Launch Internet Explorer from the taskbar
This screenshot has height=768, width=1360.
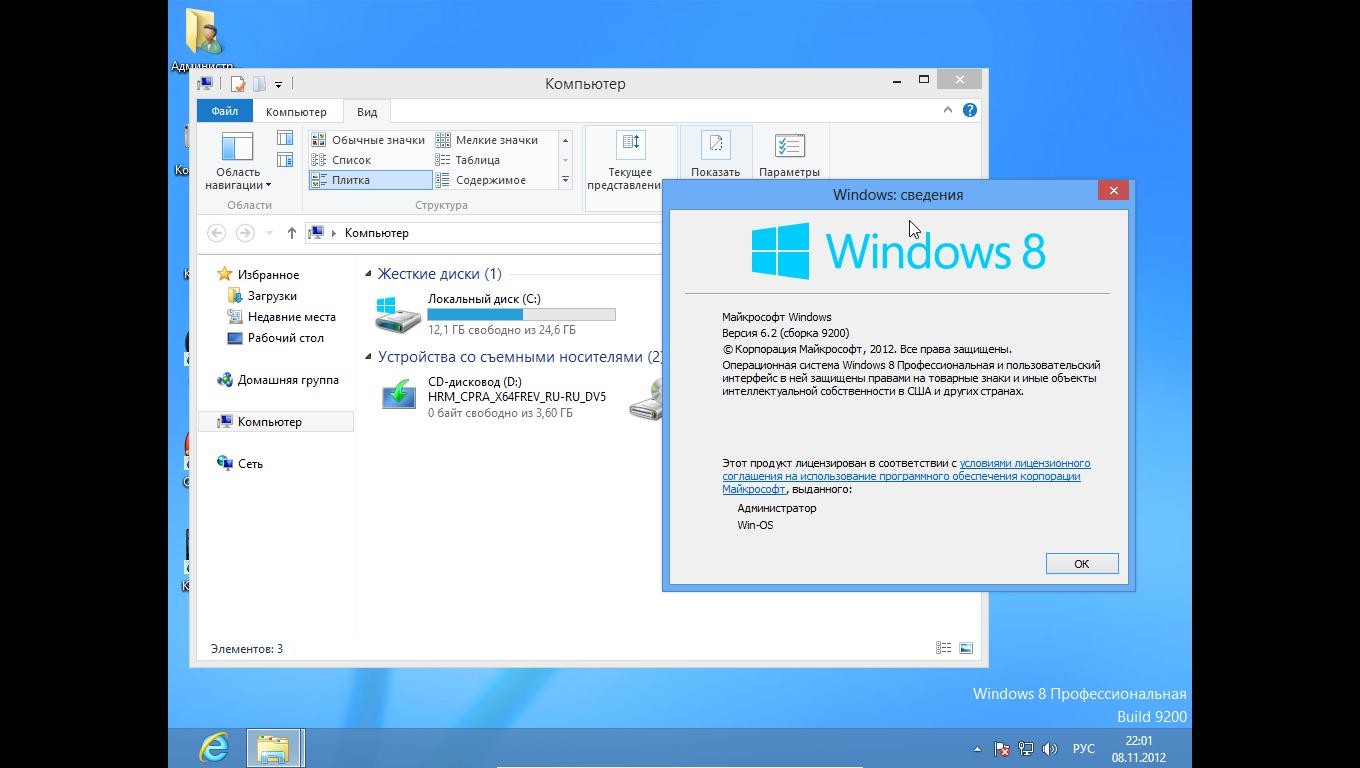[x=214, y=747]
